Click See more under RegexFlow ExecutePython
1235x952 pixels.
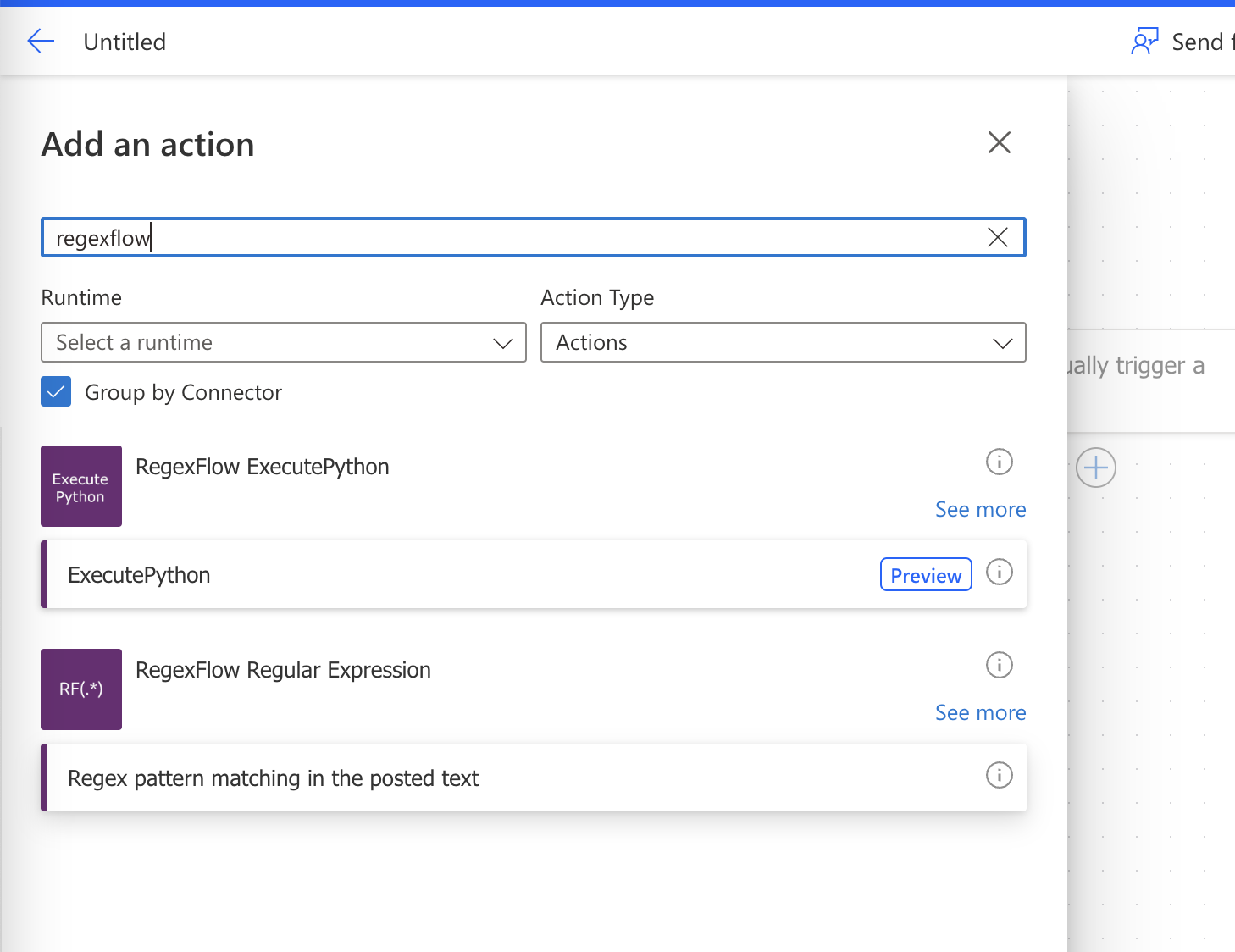[x=980, y=509]
